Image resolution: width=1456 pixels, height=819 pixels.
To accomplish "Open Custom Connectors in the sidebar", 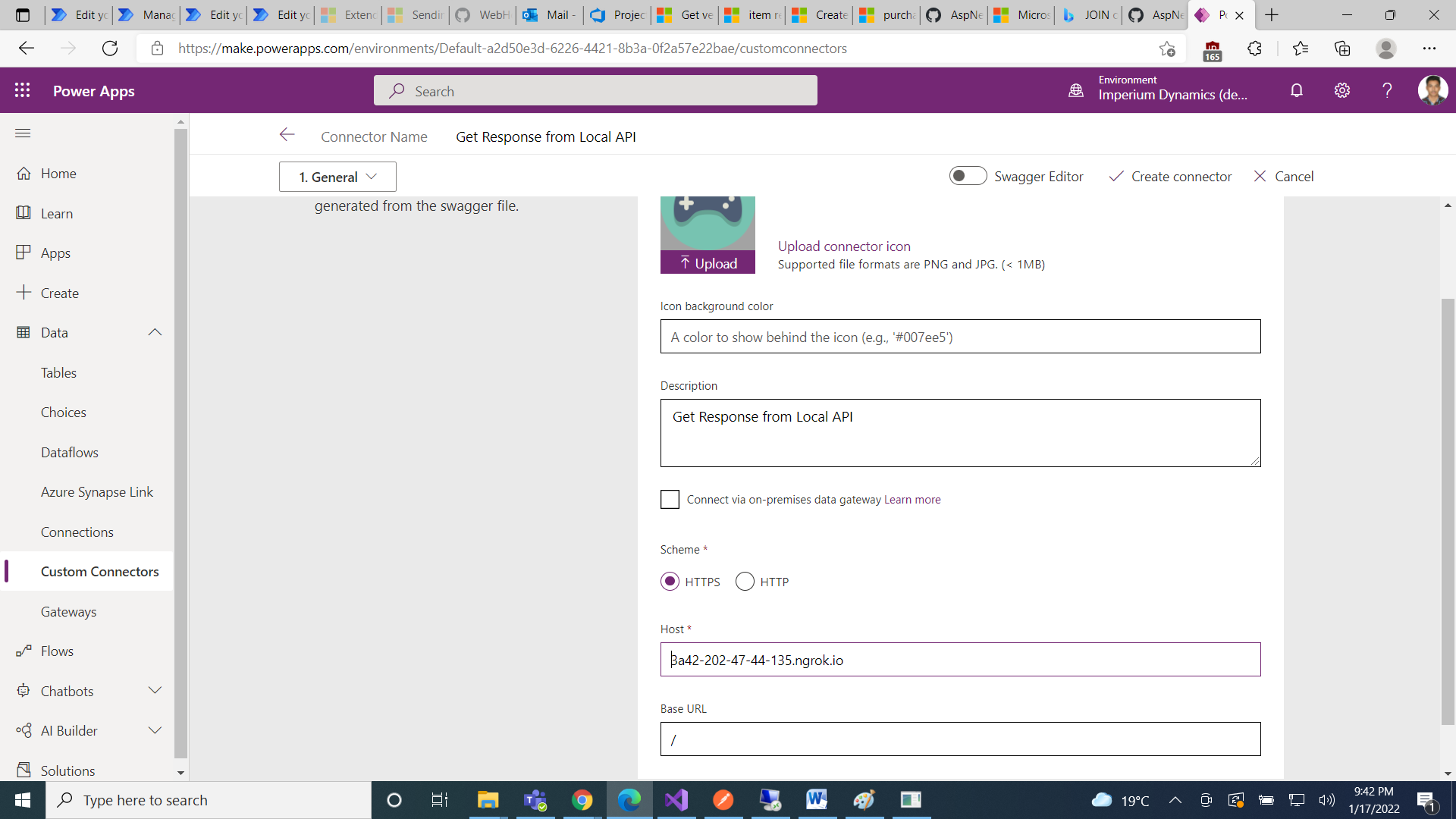I will (x=99, y=571).
